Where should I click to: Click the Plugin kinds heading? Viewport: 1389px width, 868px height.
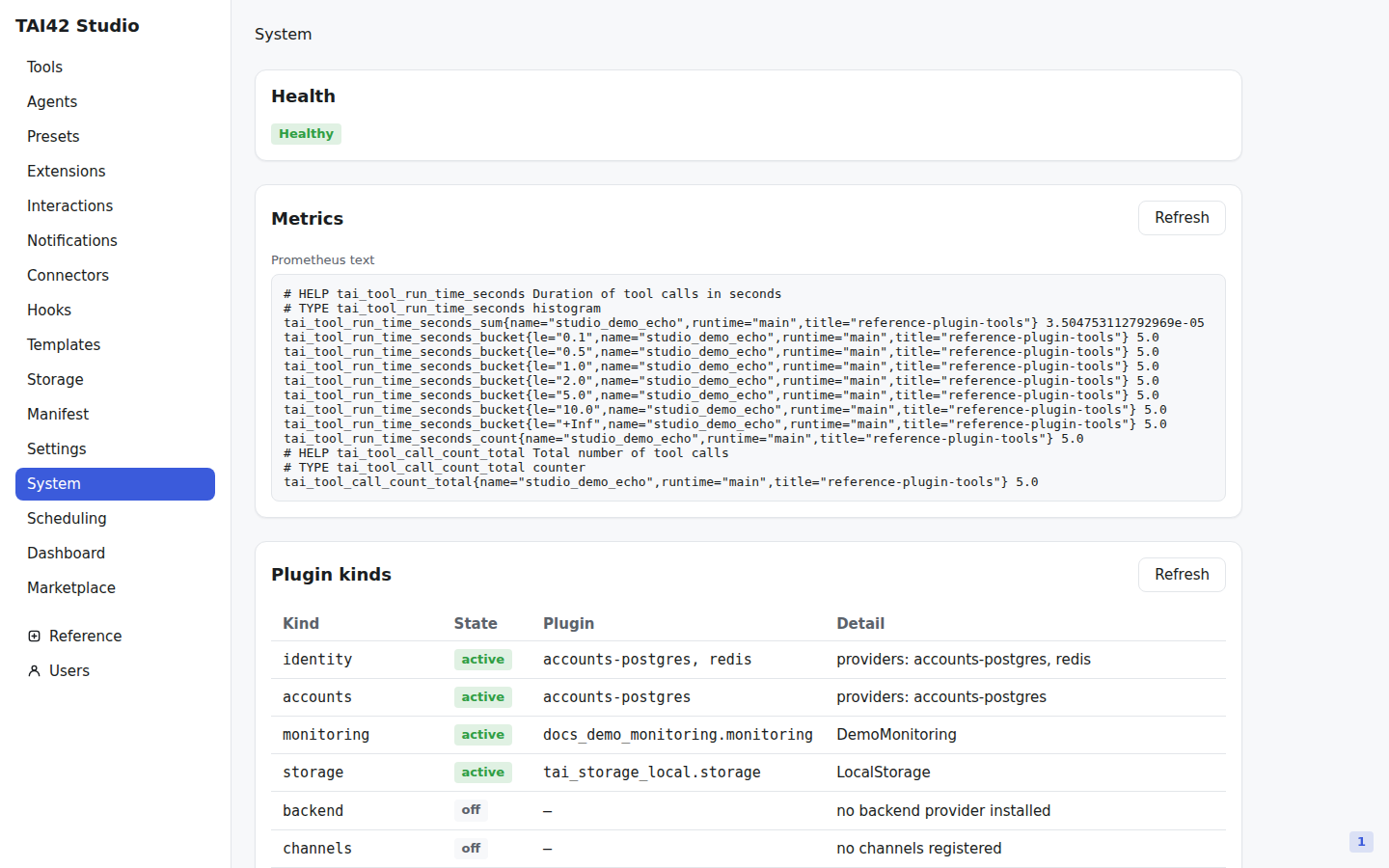click(x=331, y=575)
